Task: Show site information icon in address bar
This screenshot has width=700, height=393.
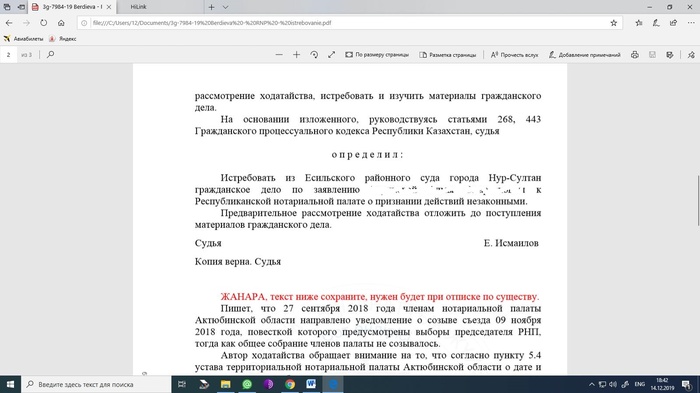Action: tap(84, 23)
